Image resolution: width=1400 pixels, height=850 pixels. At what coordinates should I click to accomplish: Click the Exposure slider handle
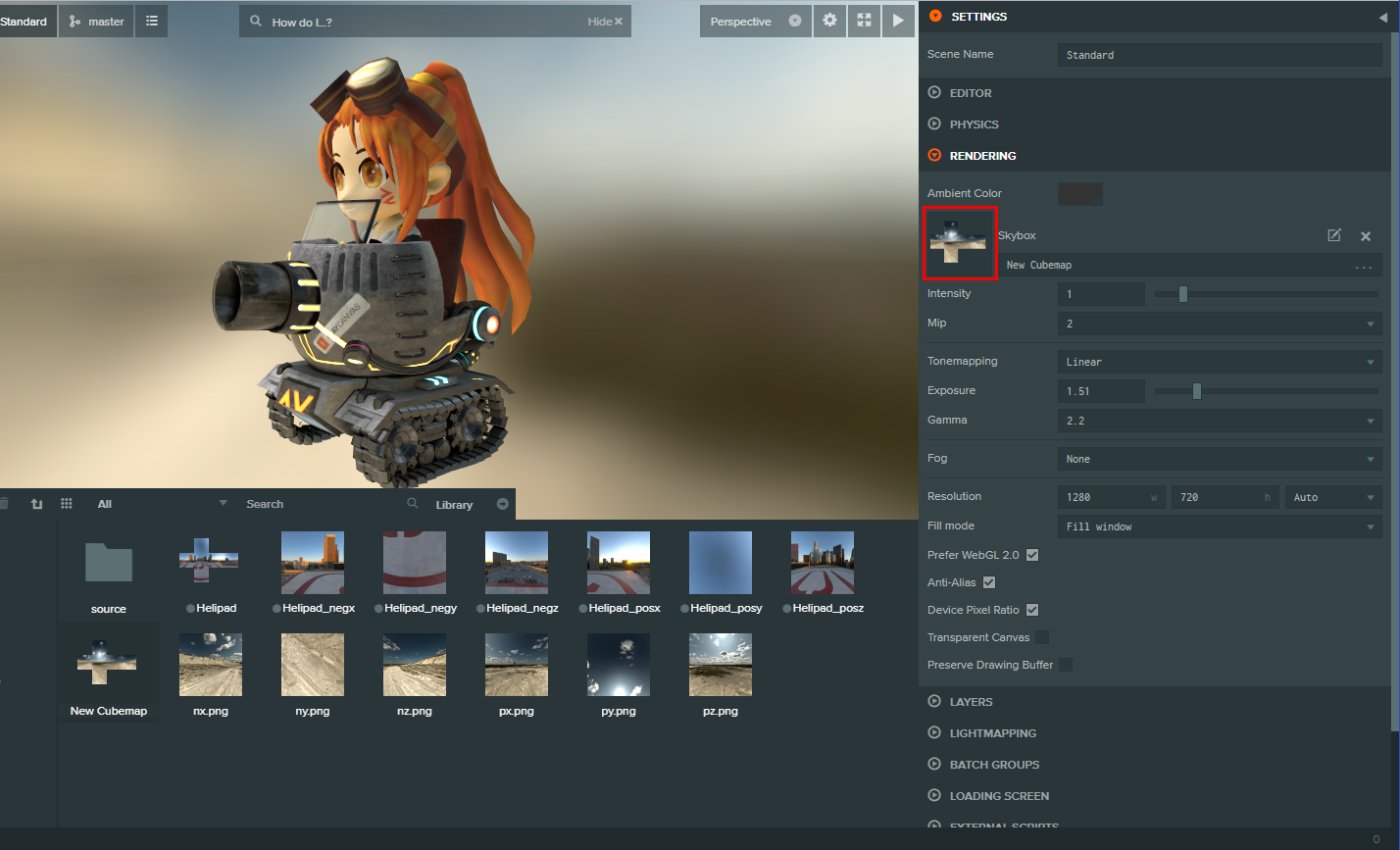click(x=1196, y=391)
